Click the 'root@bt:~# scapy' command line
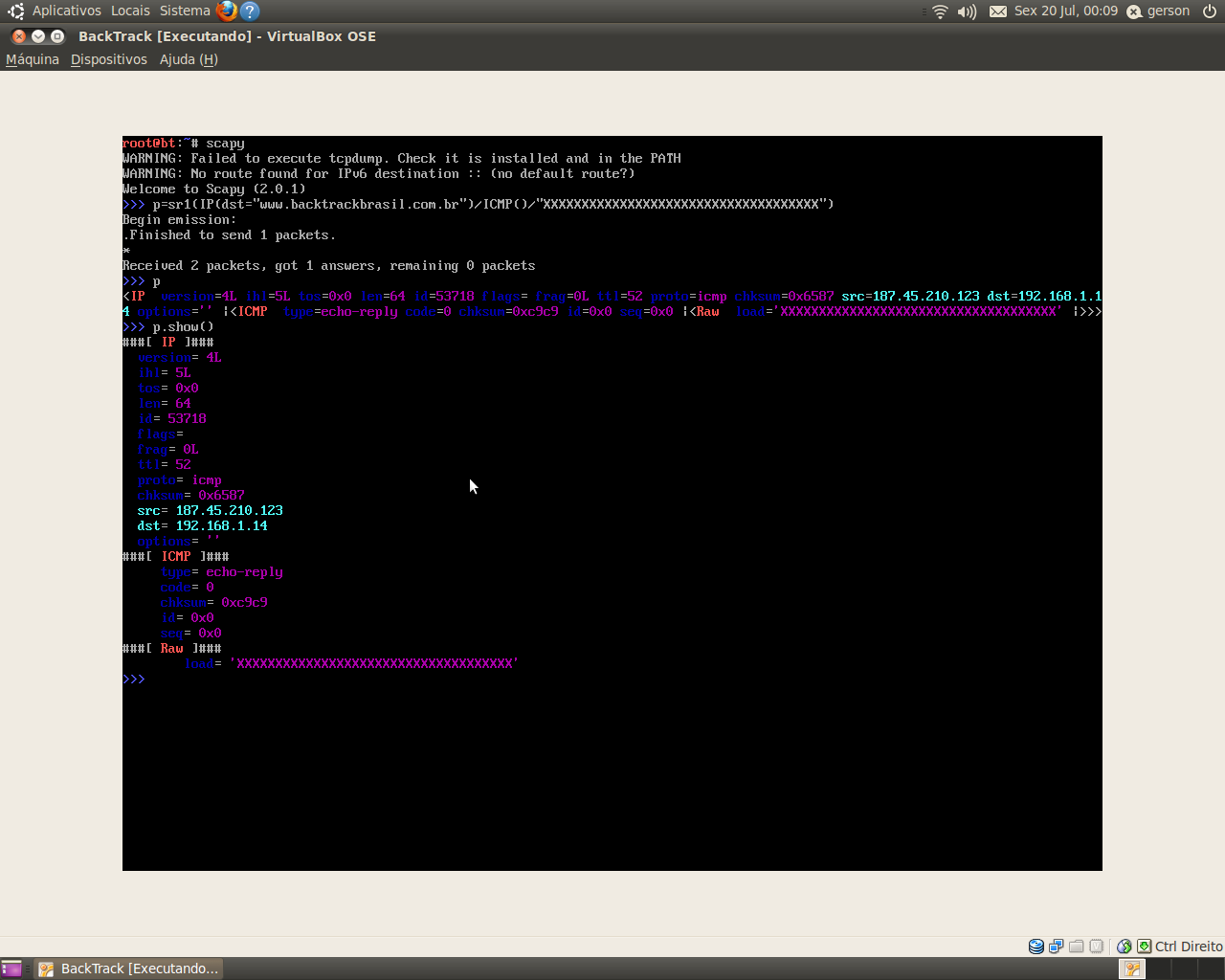Screen dimensions: 1225x980 [x=184, y=144]
